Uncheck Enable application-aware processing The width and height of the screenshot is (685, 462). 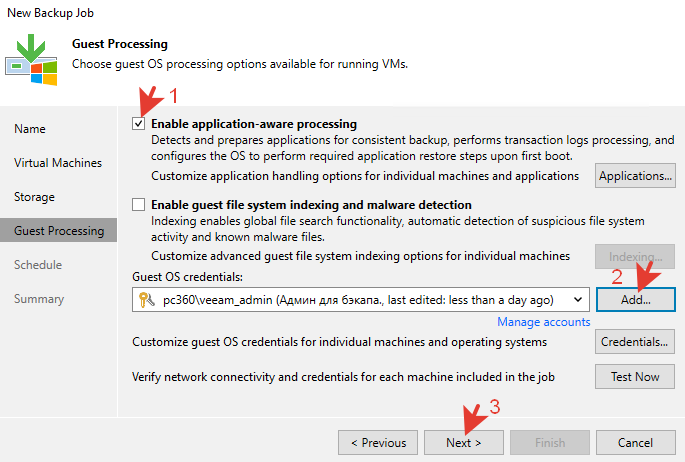click(139, 124)
